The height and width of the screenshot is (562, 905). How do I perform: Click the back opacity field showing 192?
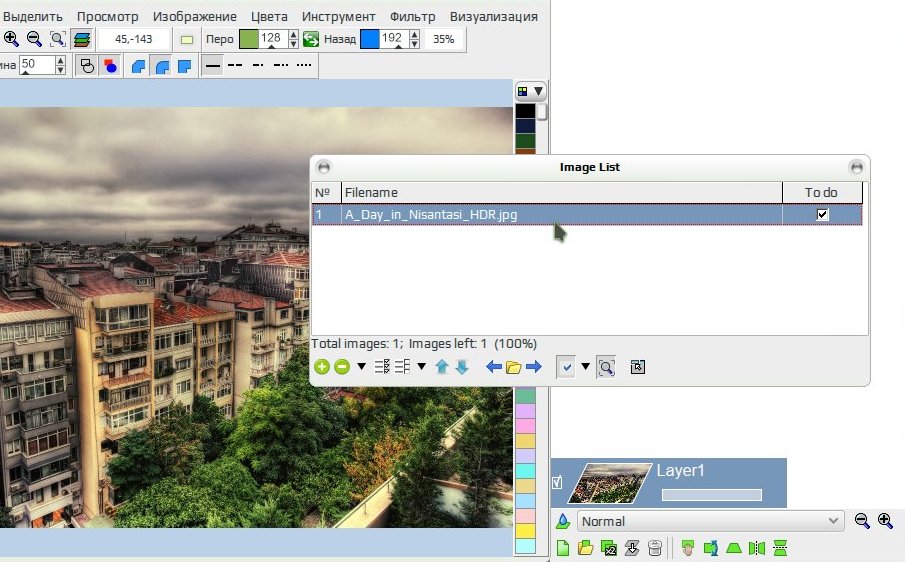[x=394, y=39]
